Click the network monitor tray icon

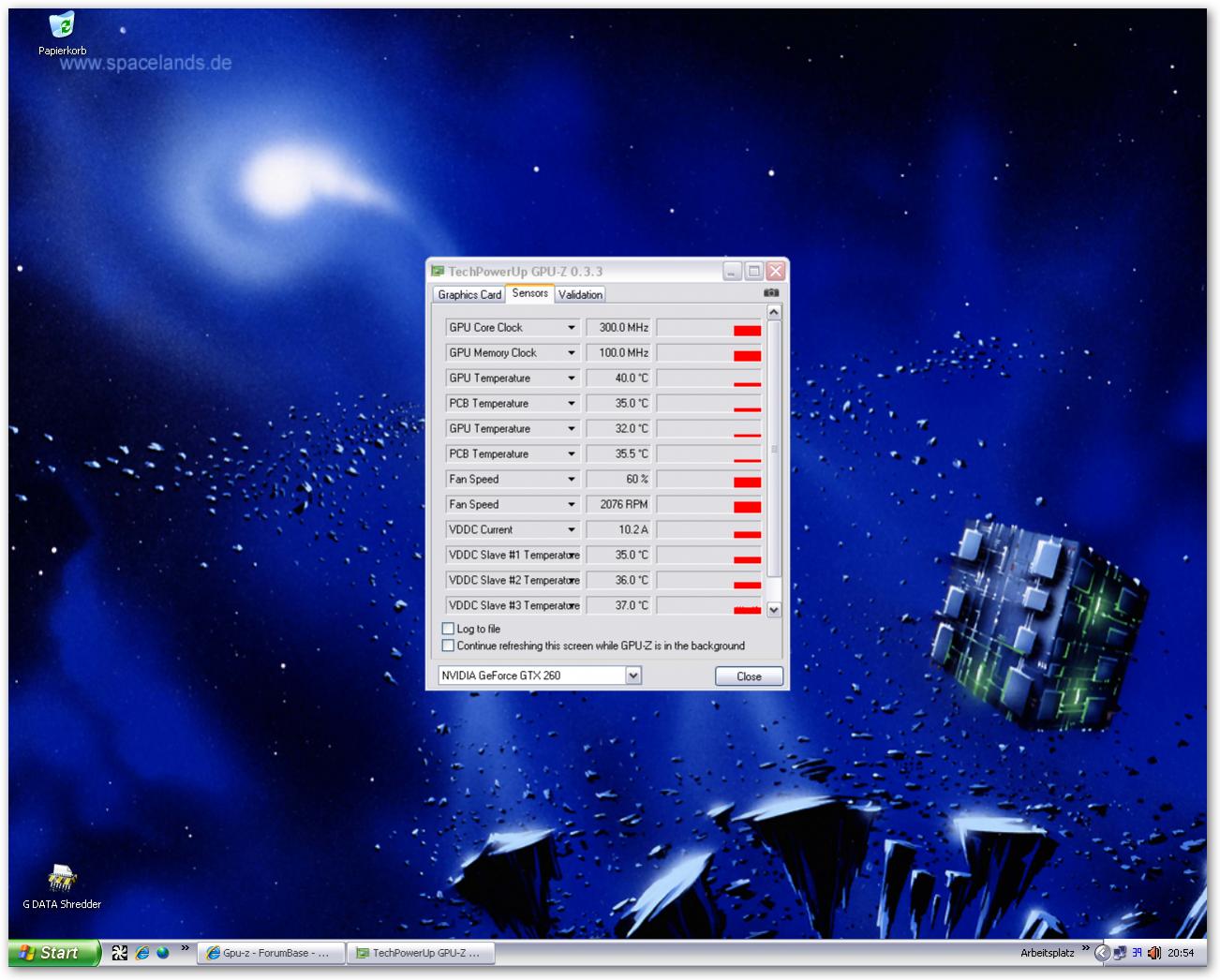click(x=1120, y=953)
